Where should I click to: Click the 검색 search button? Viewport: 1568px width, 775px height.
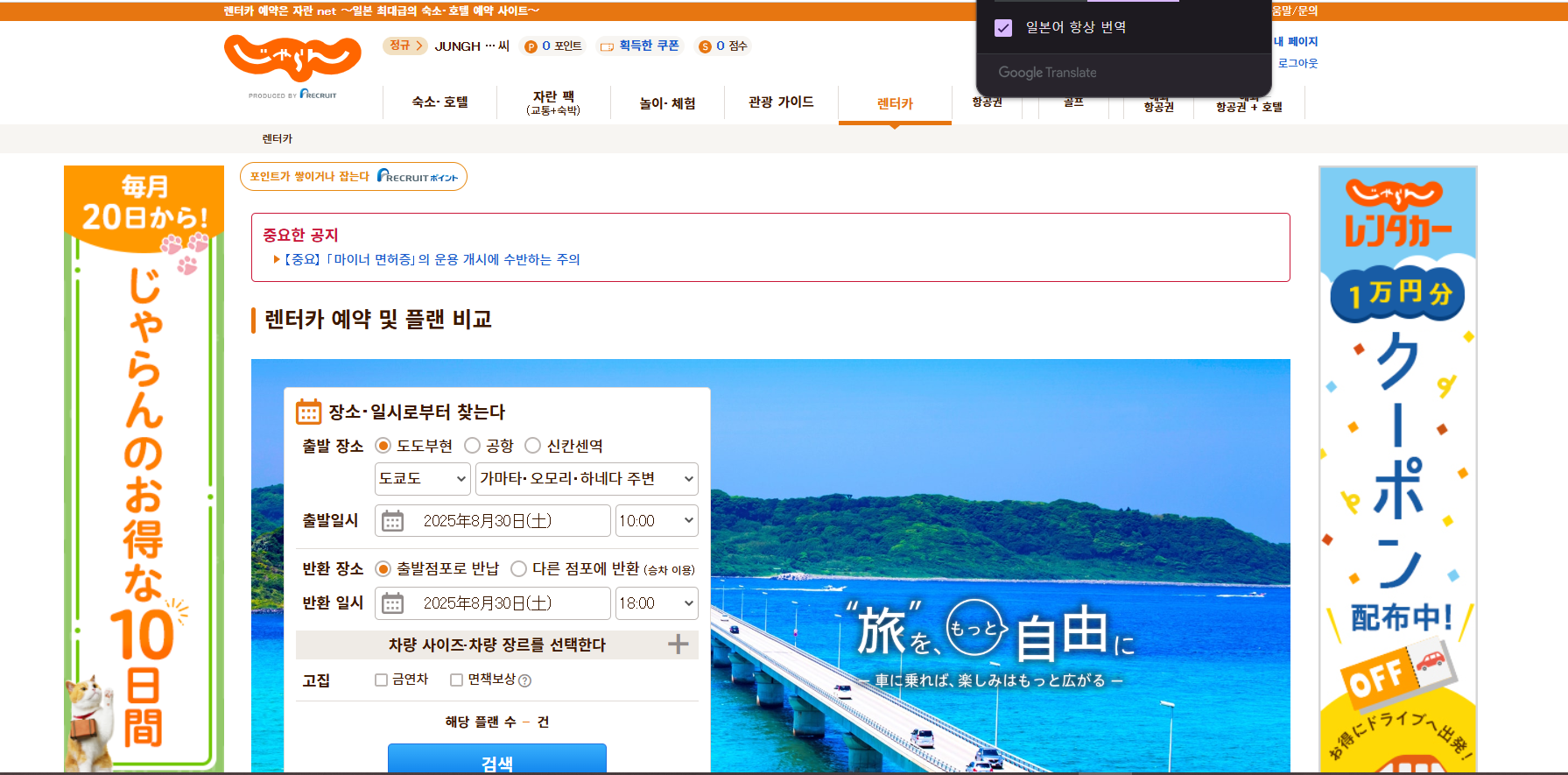click(497, 759)
